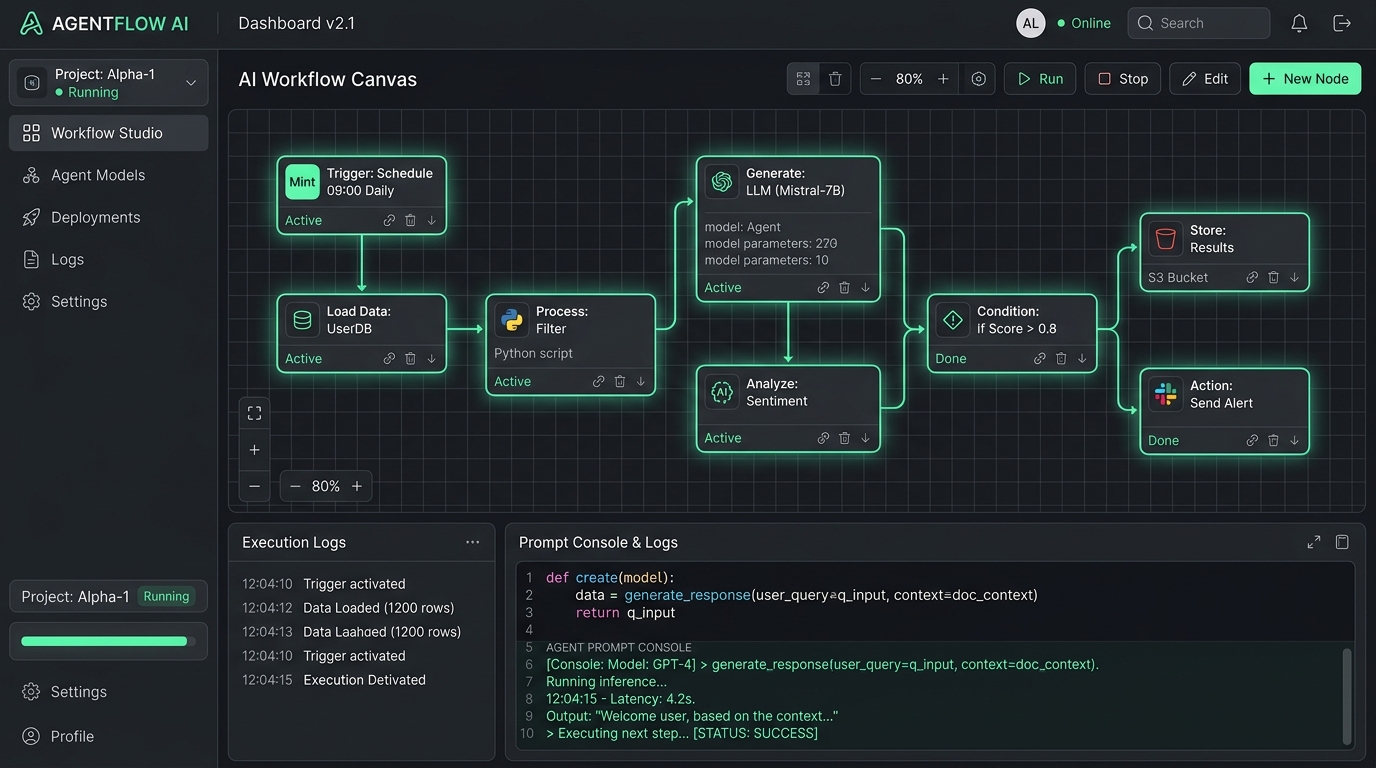Click link icon on Load Data node
Screen dimensions: 1376x768
tap(389, 358)
